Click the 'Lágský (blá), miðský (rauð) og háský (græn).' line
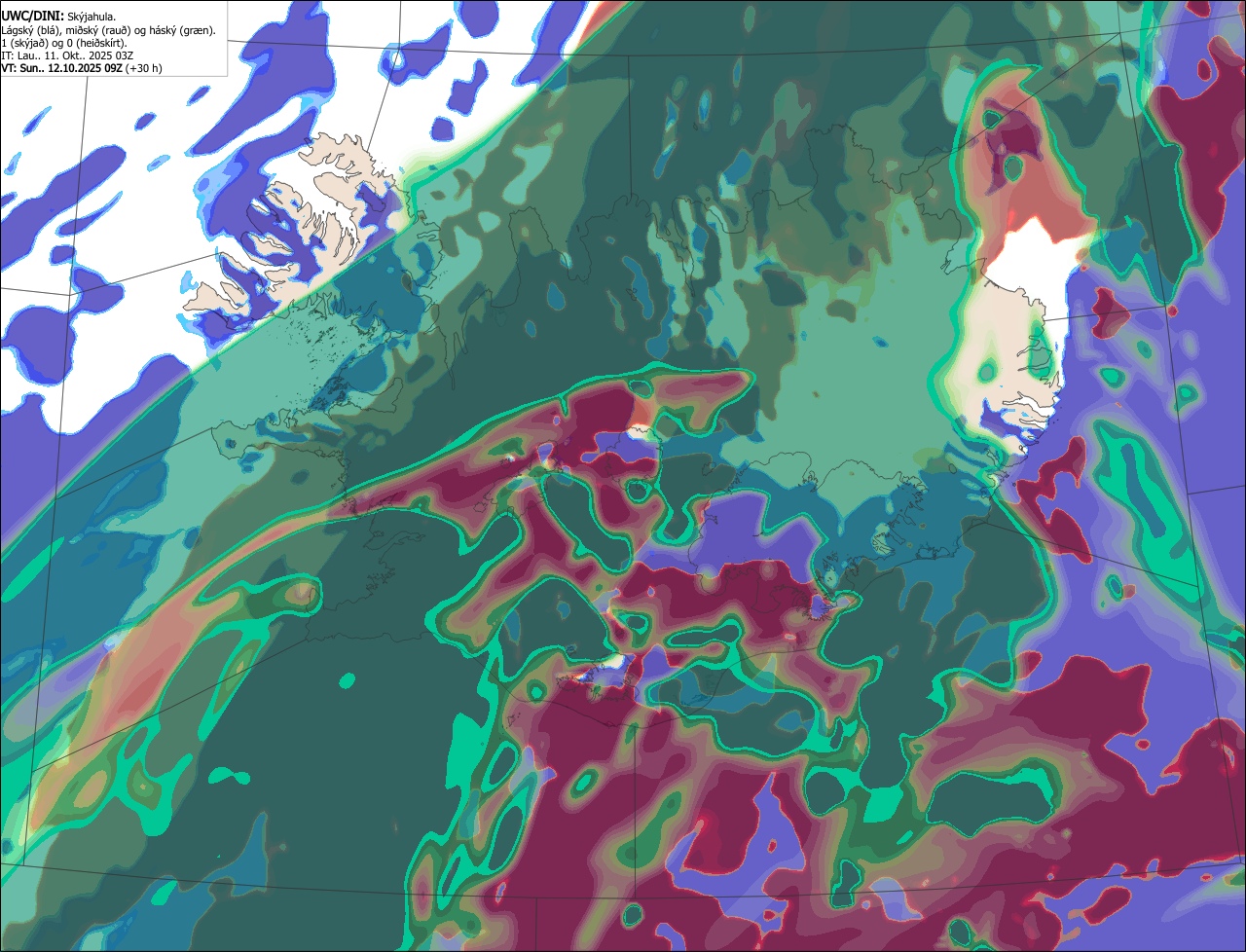Image resolution: width=1246 pixels, height=952 pixels. (109, 30)
